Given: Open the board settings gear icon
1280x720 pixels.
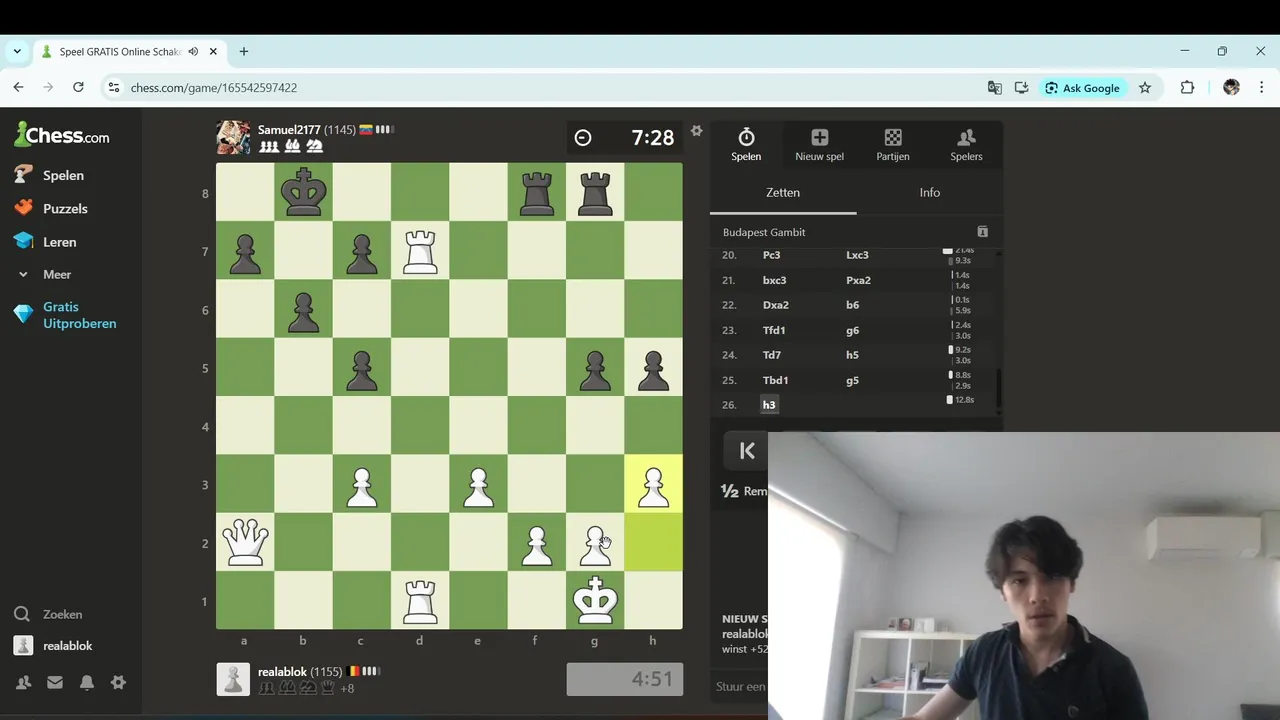Looking at the screenshot, I should pos(697,130).
